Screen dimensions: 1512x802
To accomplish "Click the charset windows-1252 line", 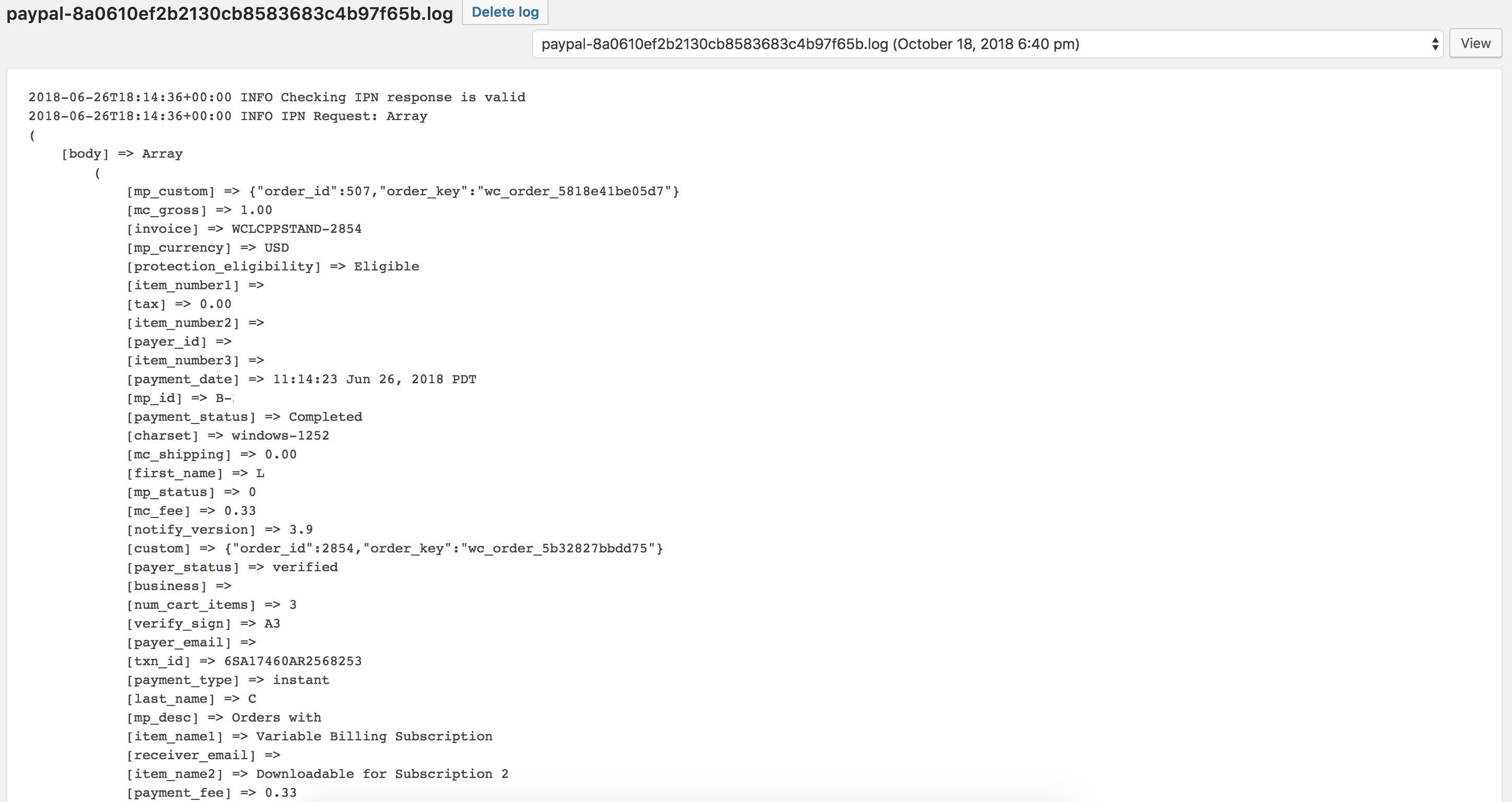I will click(x=228, y=435).
